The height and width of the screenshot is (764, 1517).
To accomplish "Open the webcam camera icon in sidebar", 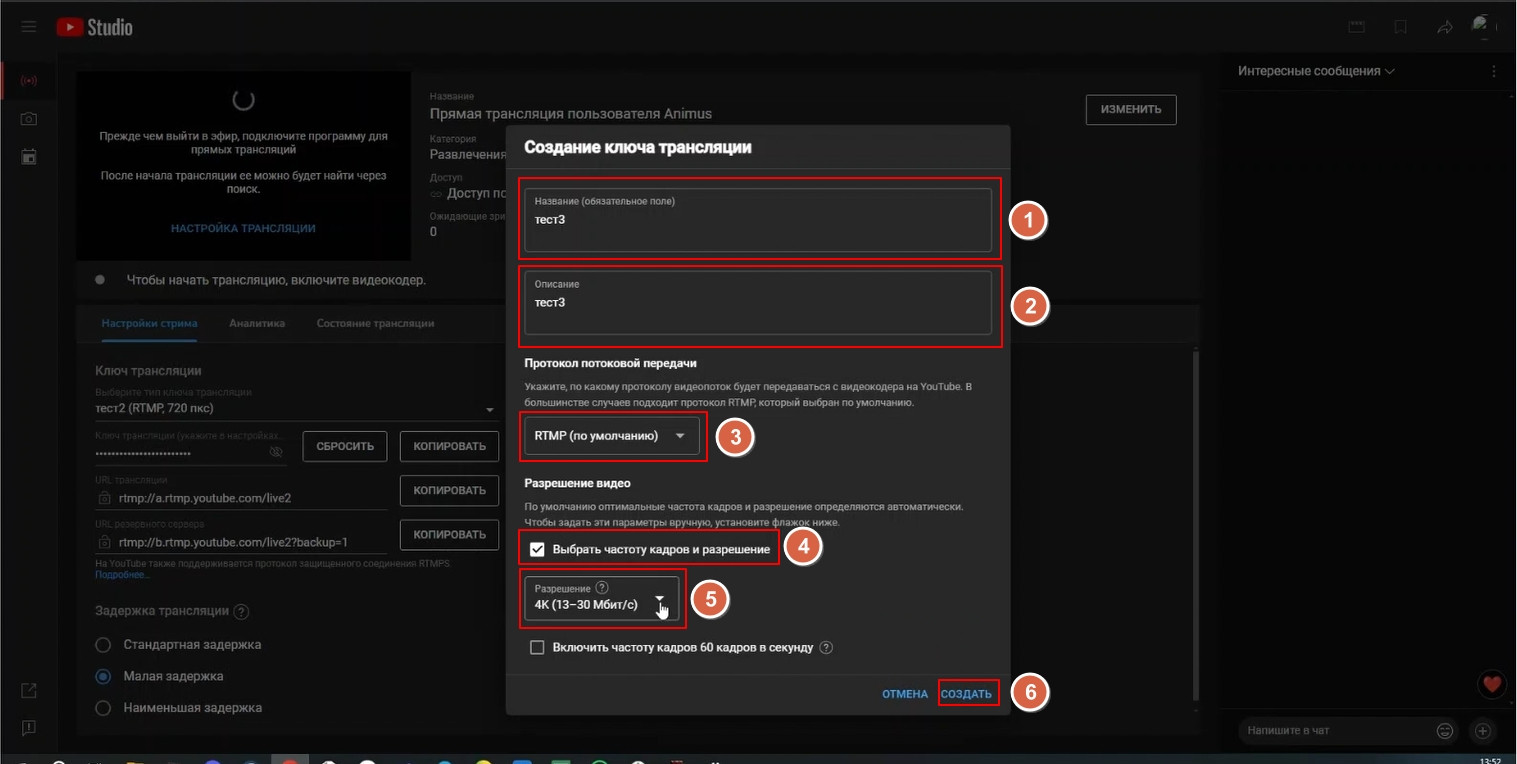I will pos(29,119).
